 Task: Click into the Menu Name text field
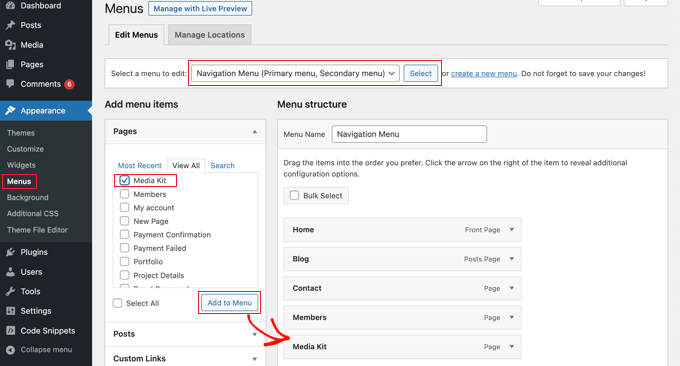[409, 134]
